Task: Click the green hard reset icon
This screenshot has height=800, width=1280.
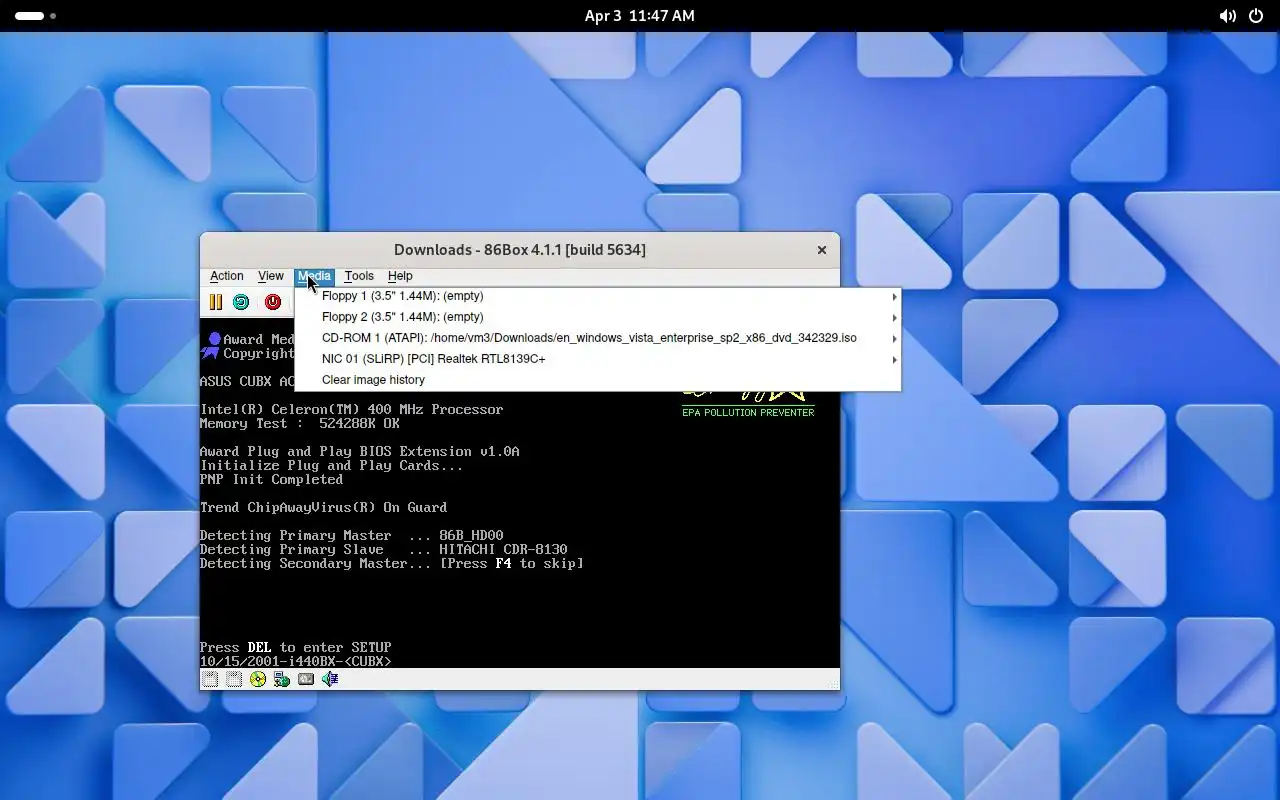Action: tap(241, 302)
